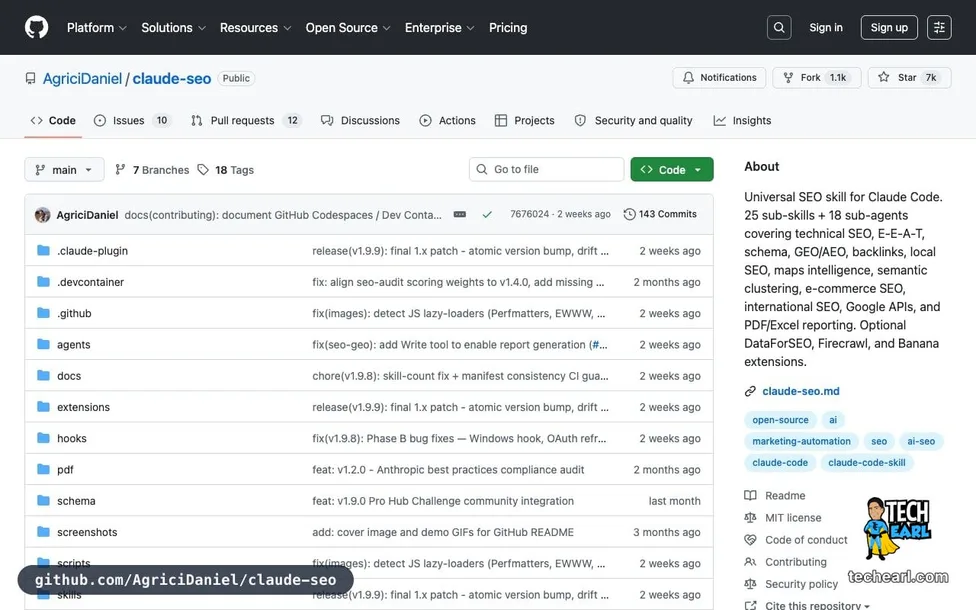The width and height of the screenshot is (976, 610).
Task: Open the Projects tab
Action: pyautogui.click(x=524, y=120)
